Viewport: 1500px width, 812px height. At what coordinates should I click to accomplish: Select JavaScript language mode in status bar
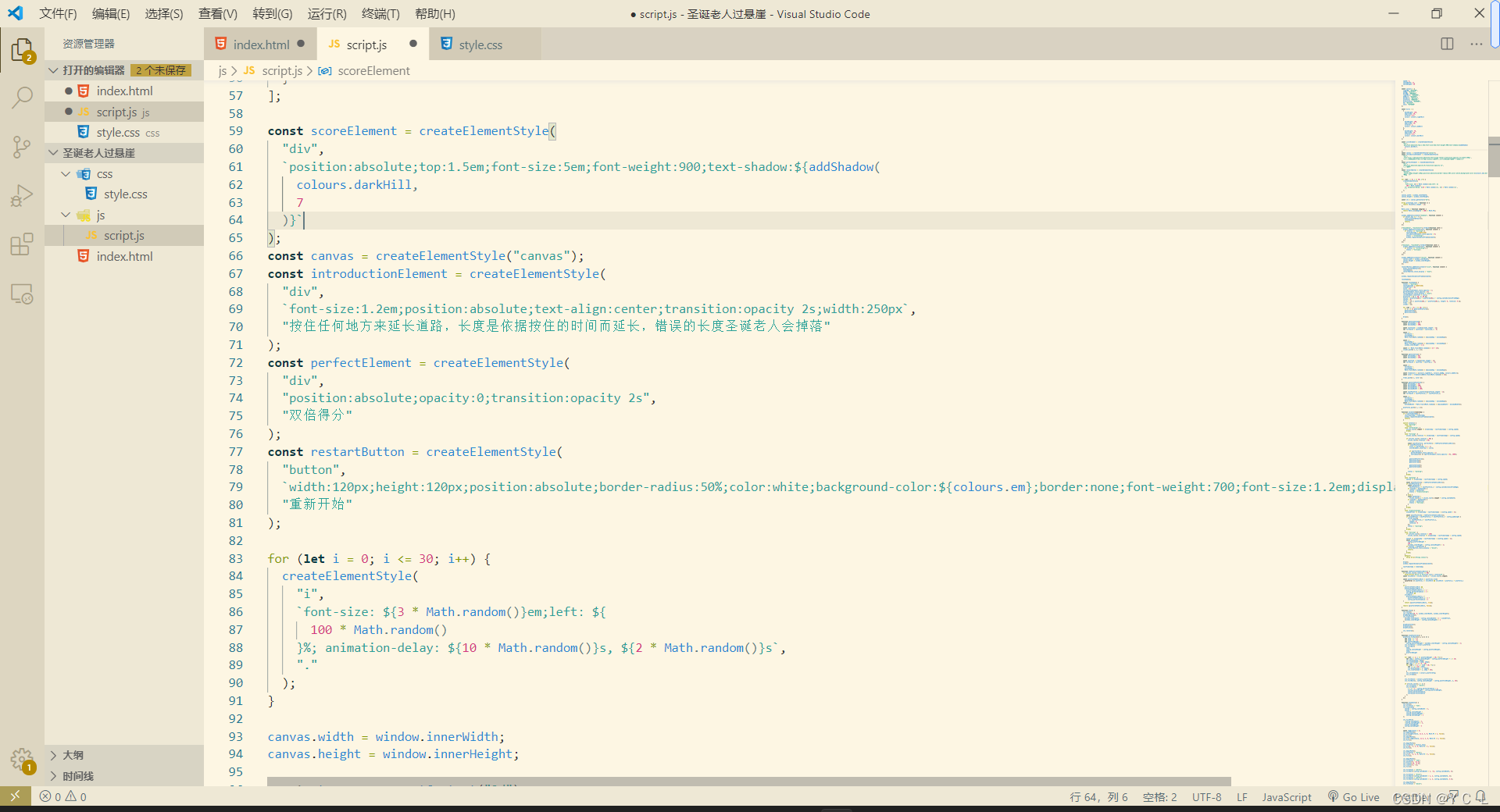pos(1286,796)
